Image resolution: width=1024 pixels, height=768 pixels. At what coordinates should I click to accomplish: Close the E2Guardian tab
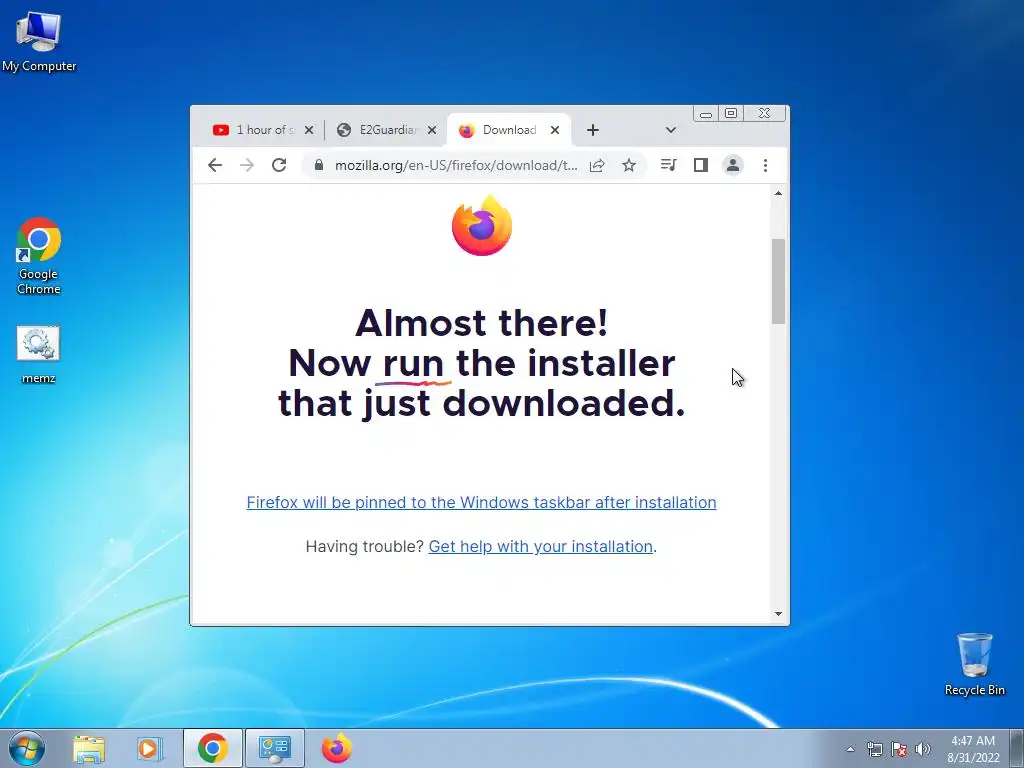pyautogui.click(x=432, y=130)
